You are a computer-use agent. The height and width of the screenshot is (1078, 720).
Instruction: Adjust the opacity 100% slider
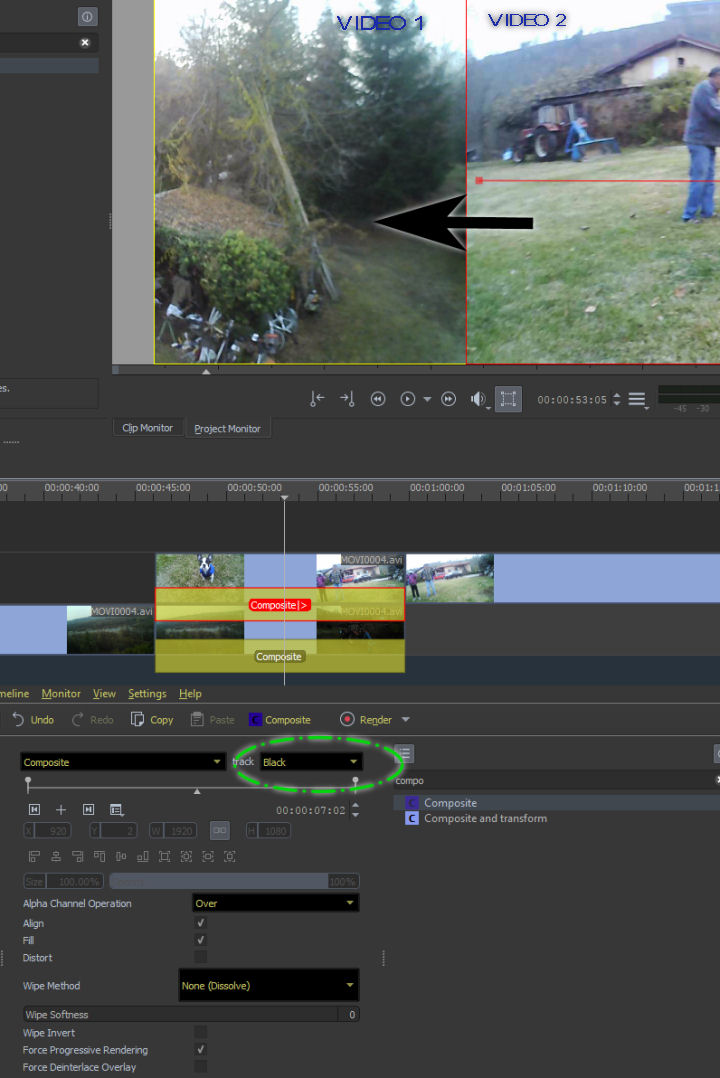point(234,881)
